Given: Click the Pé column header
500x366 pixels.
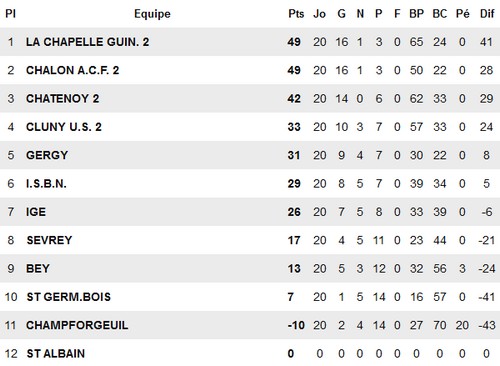Looking at the screenshot, I should coord(462,14).
